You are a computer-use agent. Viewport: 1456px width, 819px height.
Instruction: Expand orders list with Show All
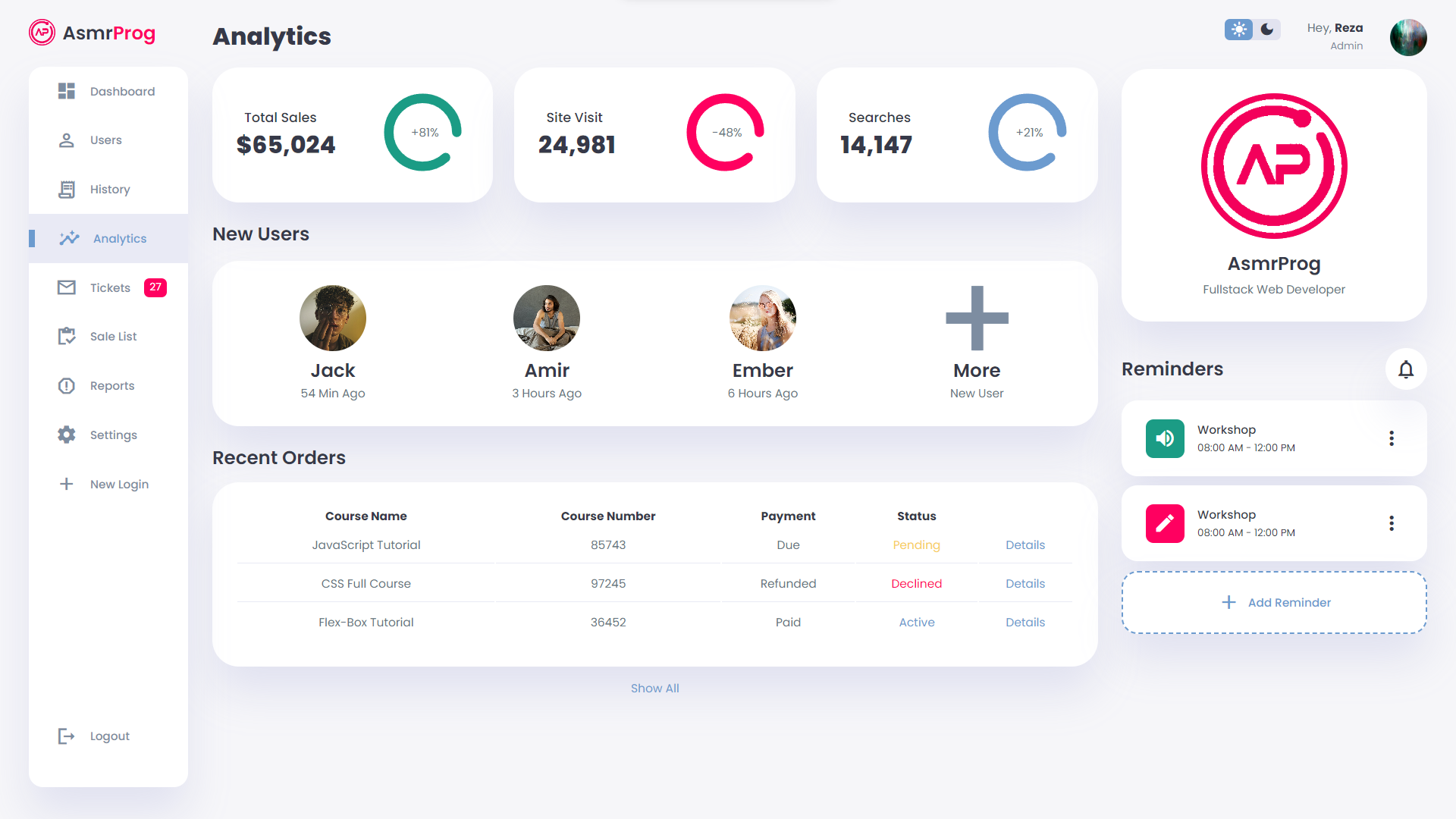point(654,688)
